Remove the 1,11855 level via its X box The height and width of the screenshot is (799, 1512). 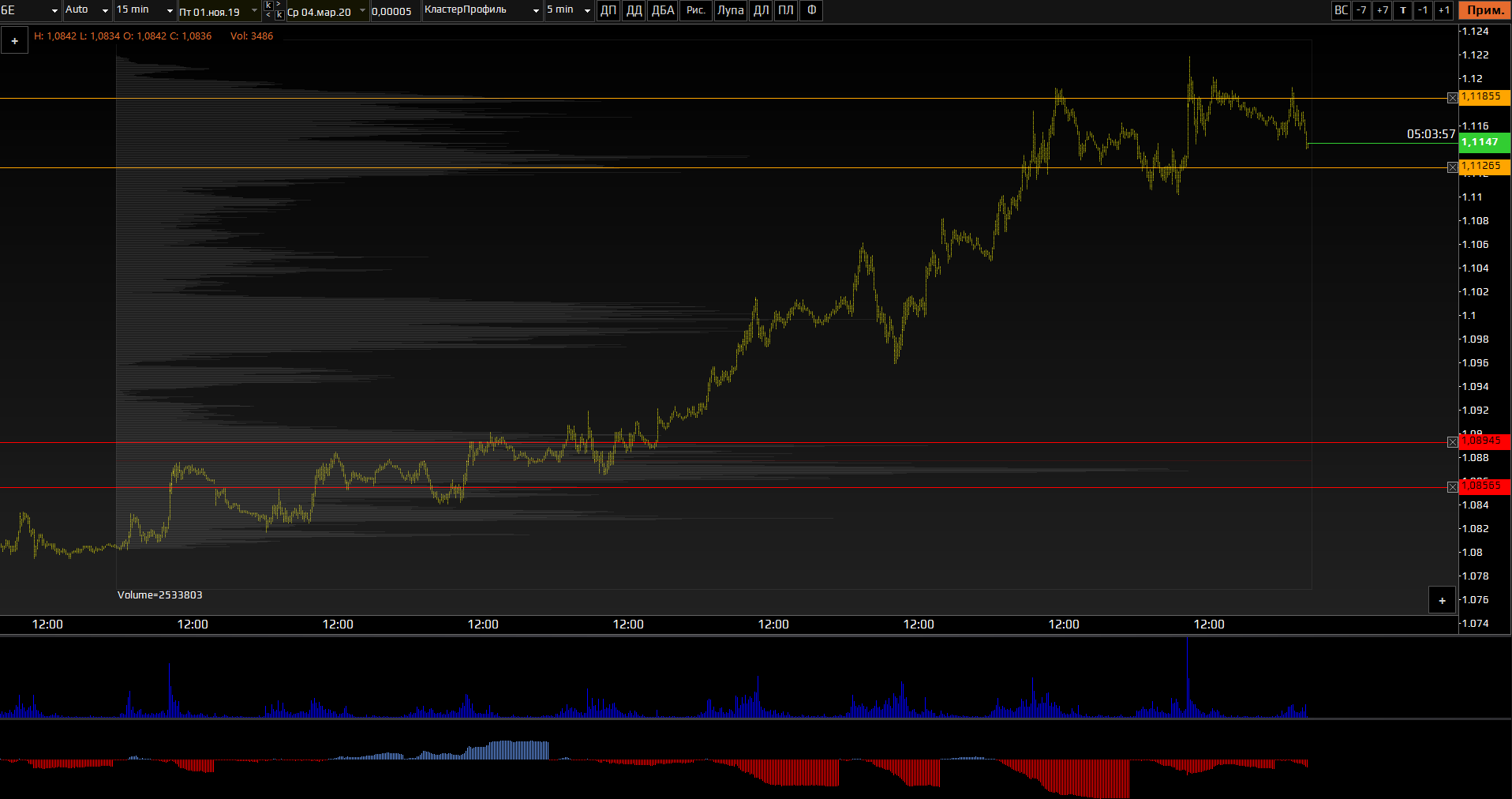tap(1453, 98)
